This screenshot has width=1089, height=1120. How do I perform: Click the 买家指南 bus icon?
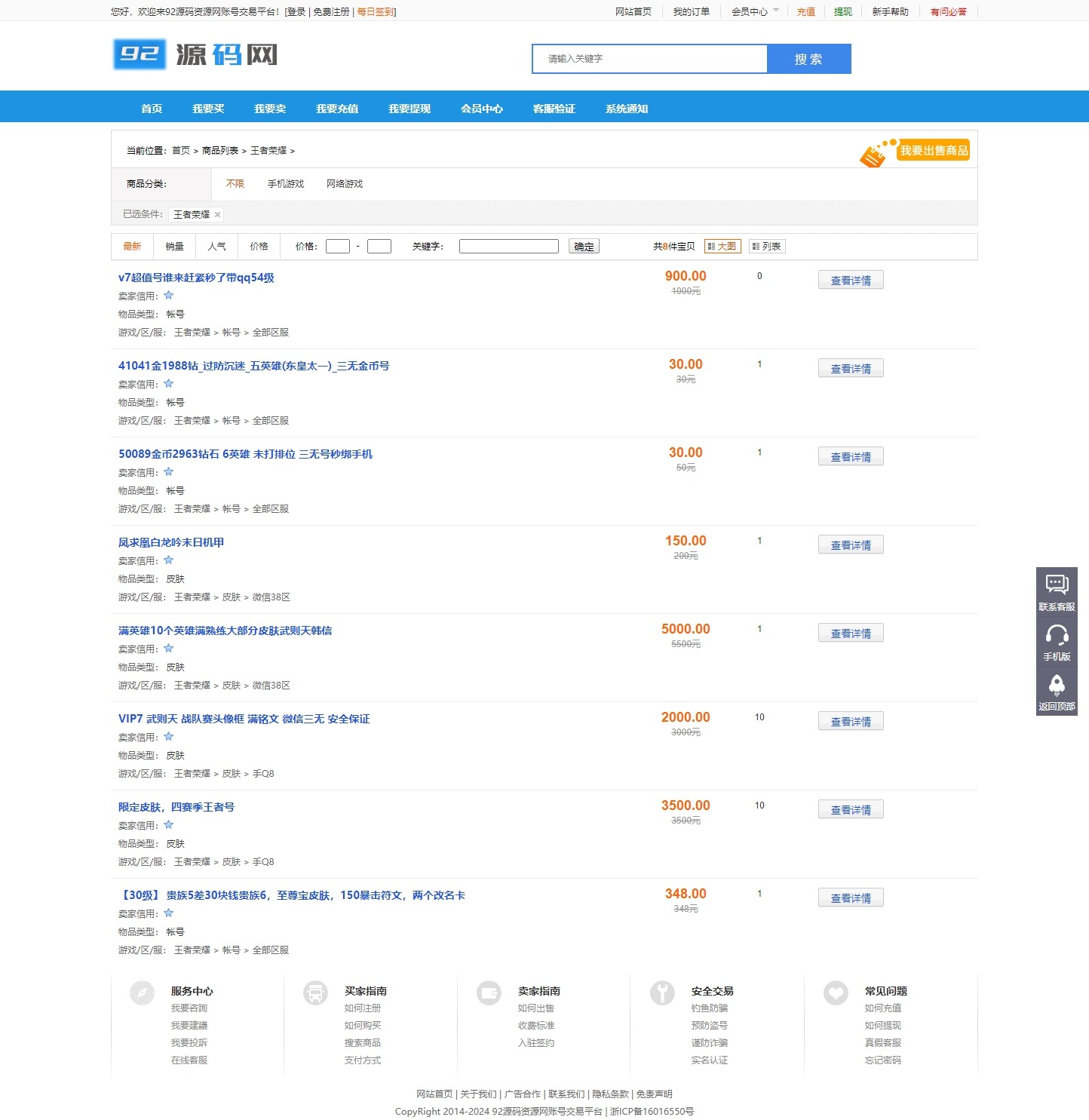tap(315, 993)
